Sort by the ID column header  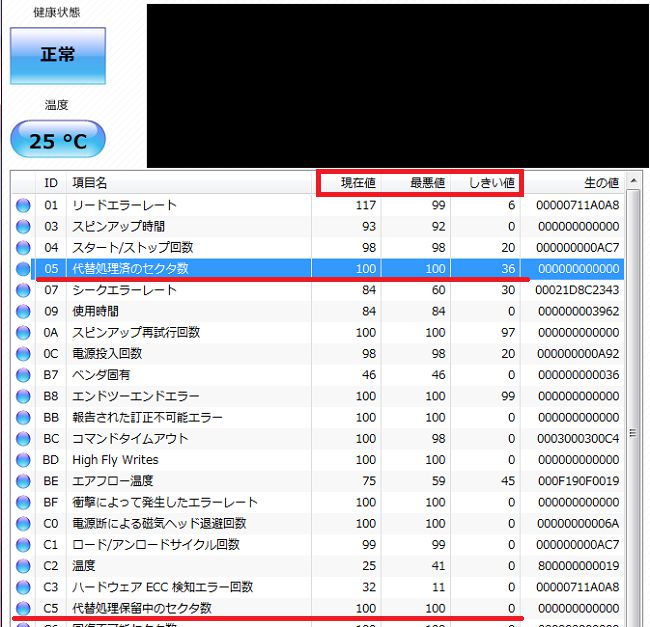(51, 183)
